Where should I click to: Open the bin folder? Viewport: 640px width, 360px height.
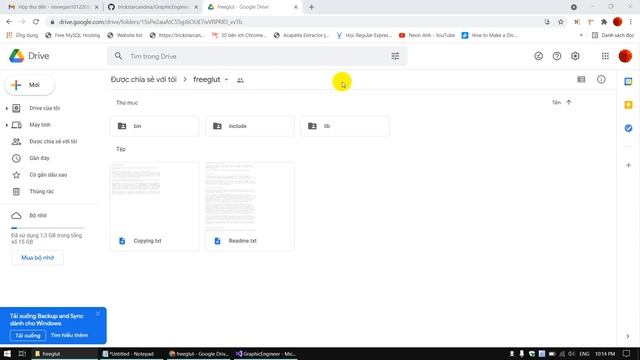point(155,126)
